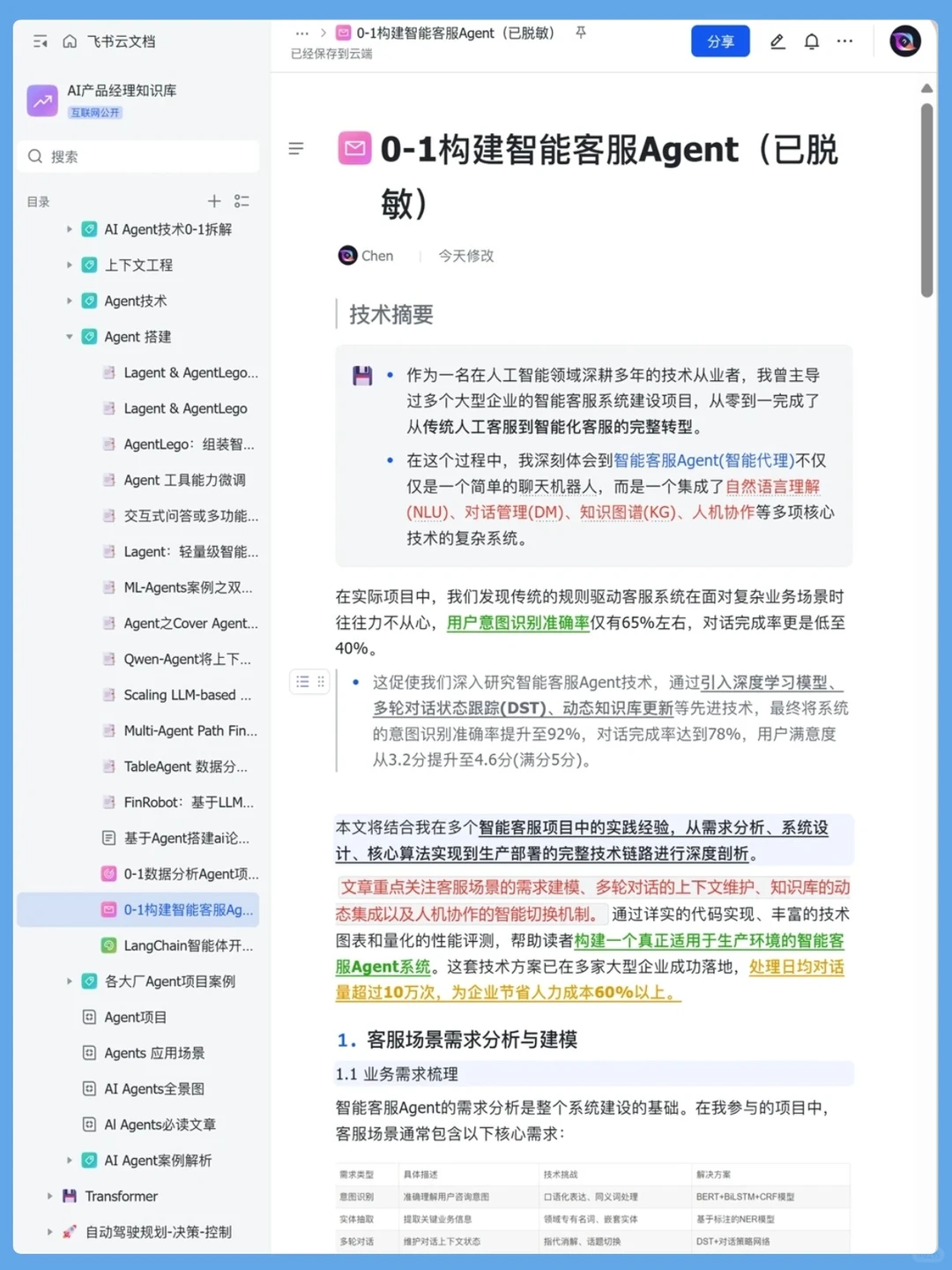The image size is (952, 1270).
Task: Click the 分享 share button
Action: click(x=720, y=41)
